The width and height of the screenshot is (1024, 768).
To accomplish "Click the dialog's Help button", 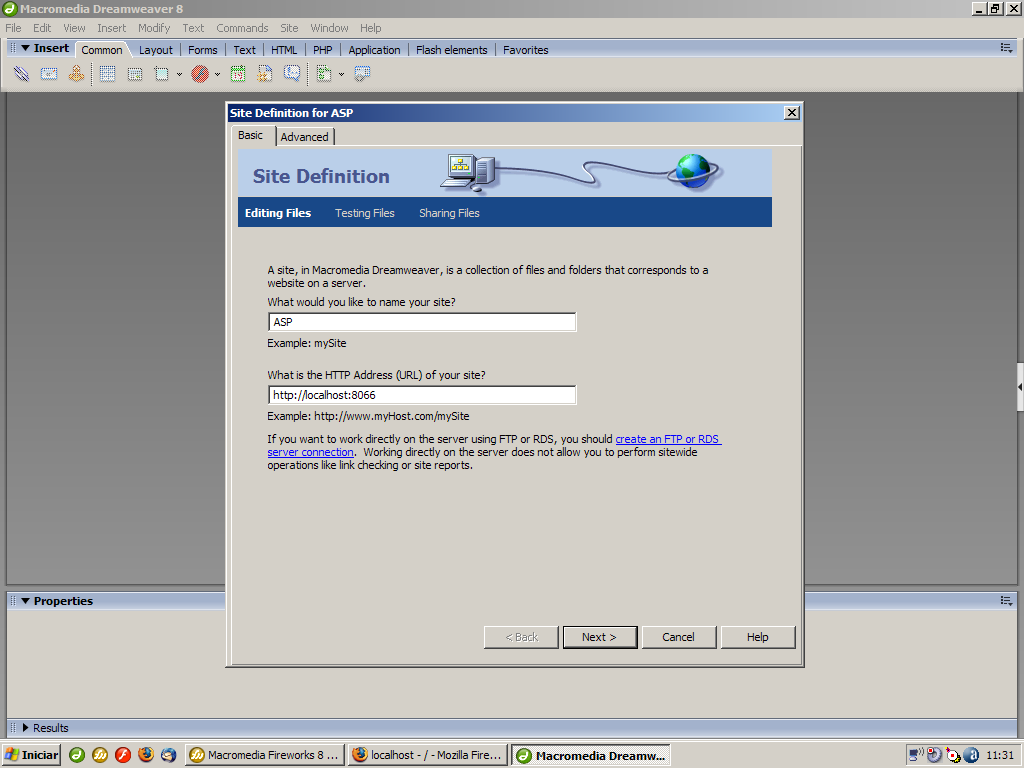I will coord(758,637).
